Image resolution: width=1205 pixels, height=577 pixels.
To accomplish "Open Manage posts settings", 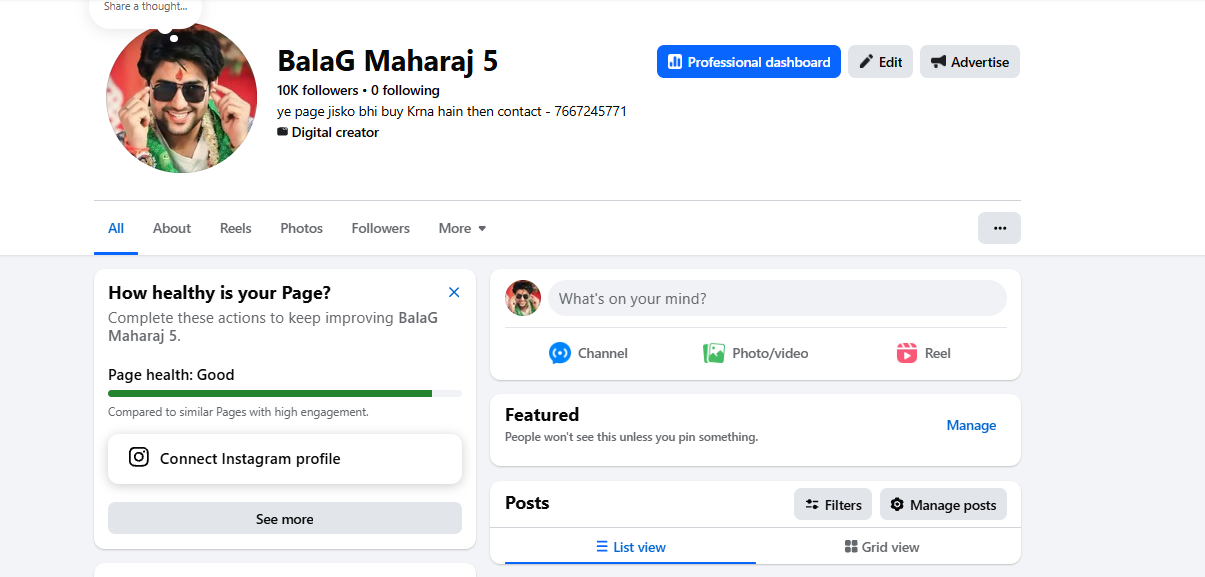I will click(x=943, y=505).
